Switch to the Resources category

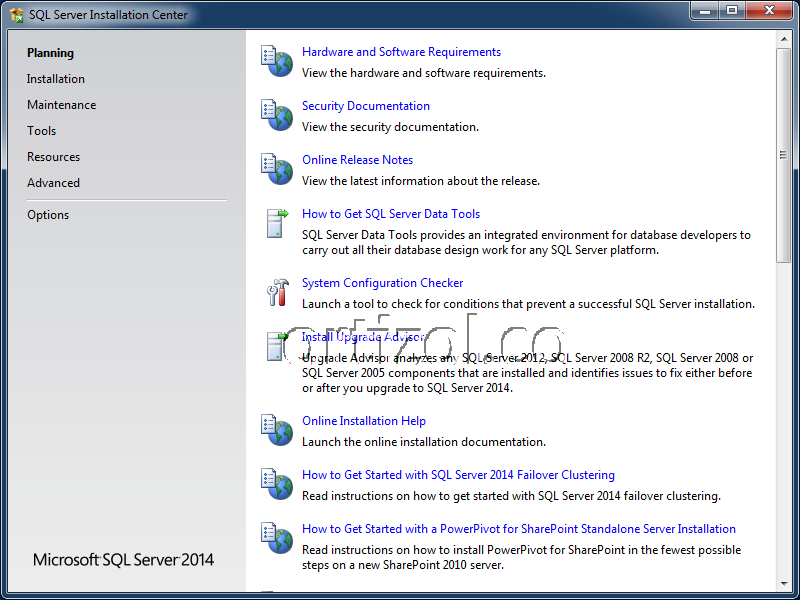[53, 157]
